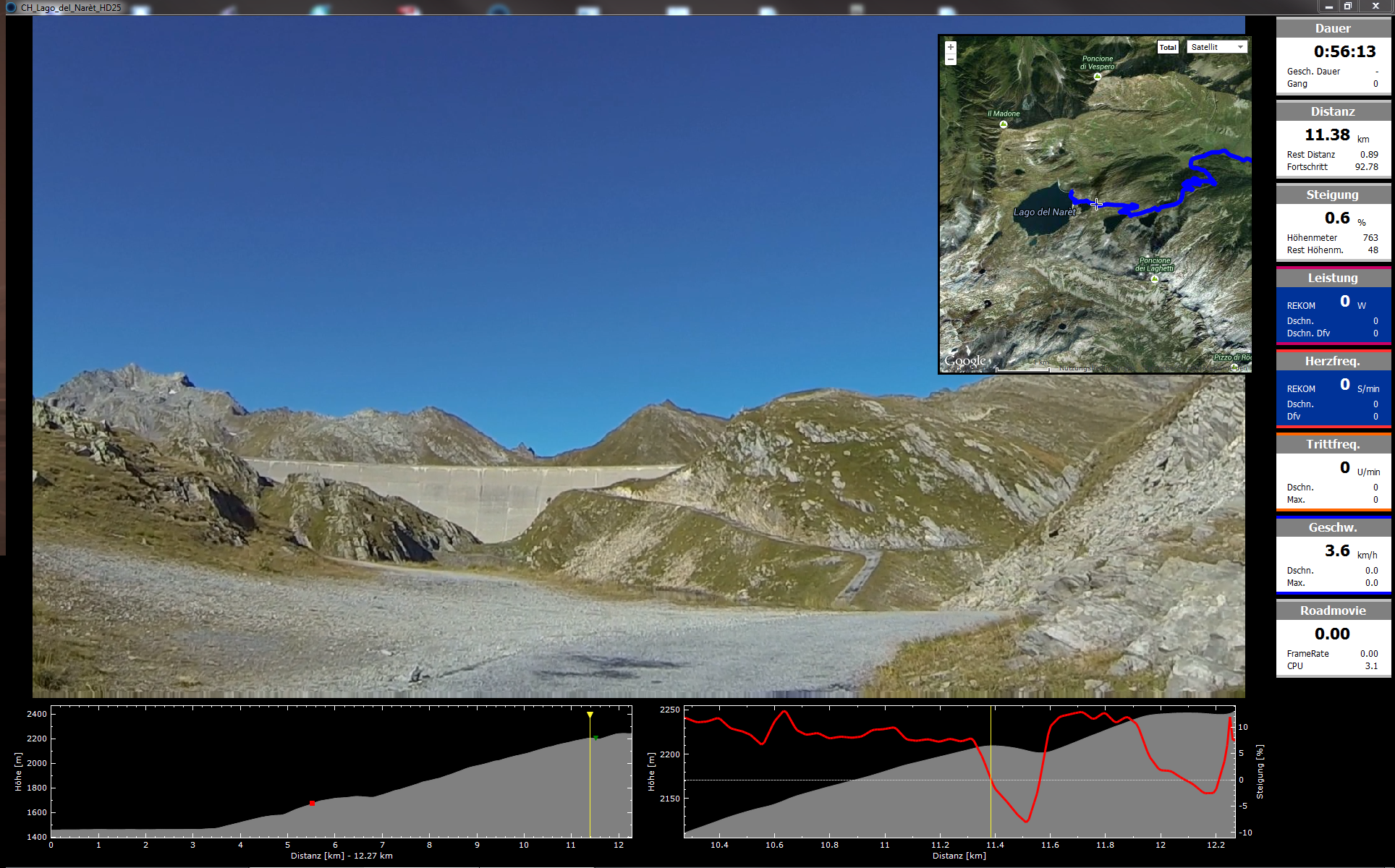Click the Poncione dei Laghetti peak marker
The image size is (1395, 868).
point(1155,278)
